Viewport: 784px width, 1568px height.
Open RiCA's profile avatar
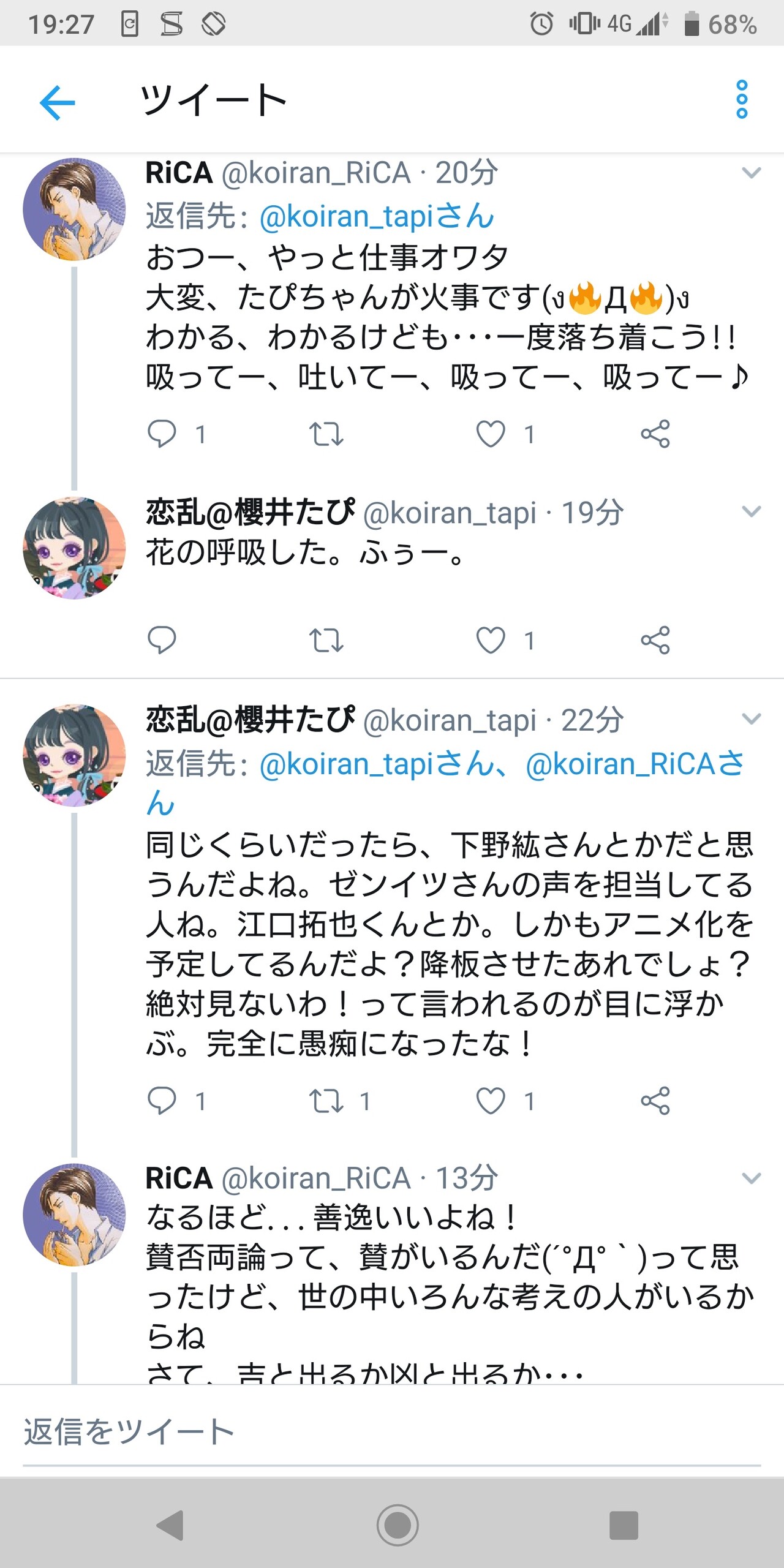pos(75,209)
